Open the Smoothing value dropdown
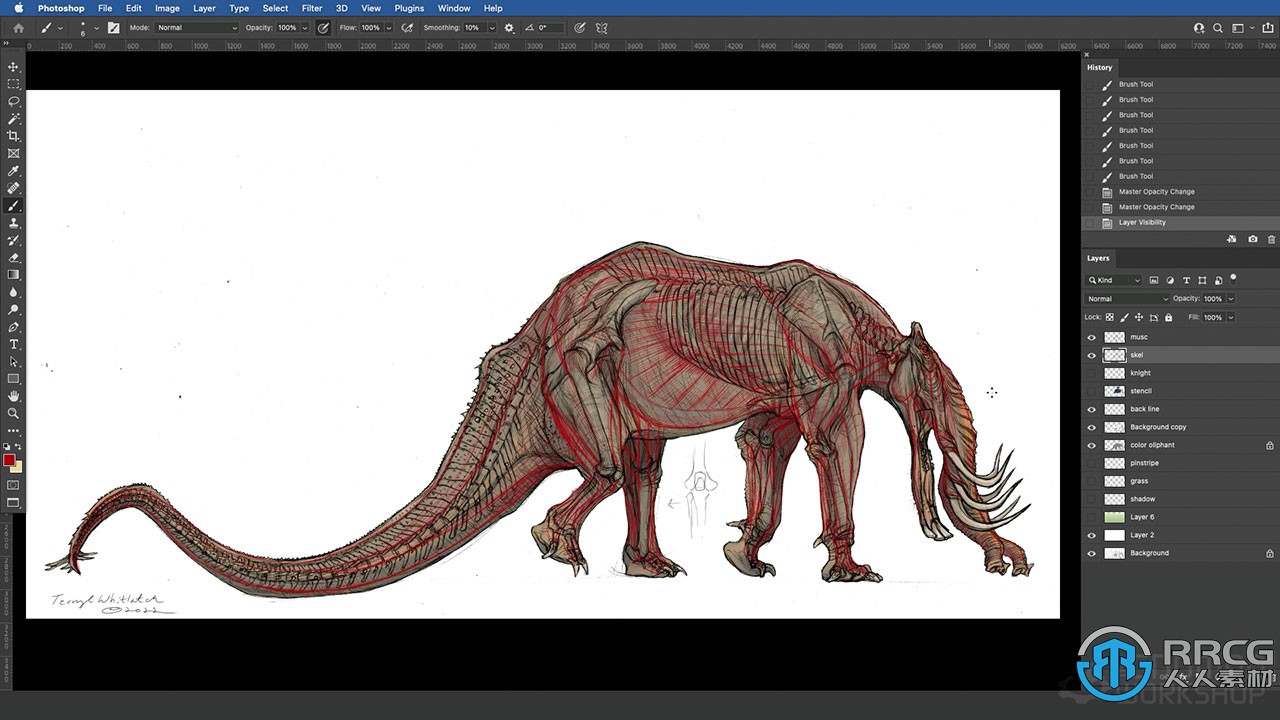This screenshot has height=720, width=1280. pyautogui.click(x=491, y=28)
